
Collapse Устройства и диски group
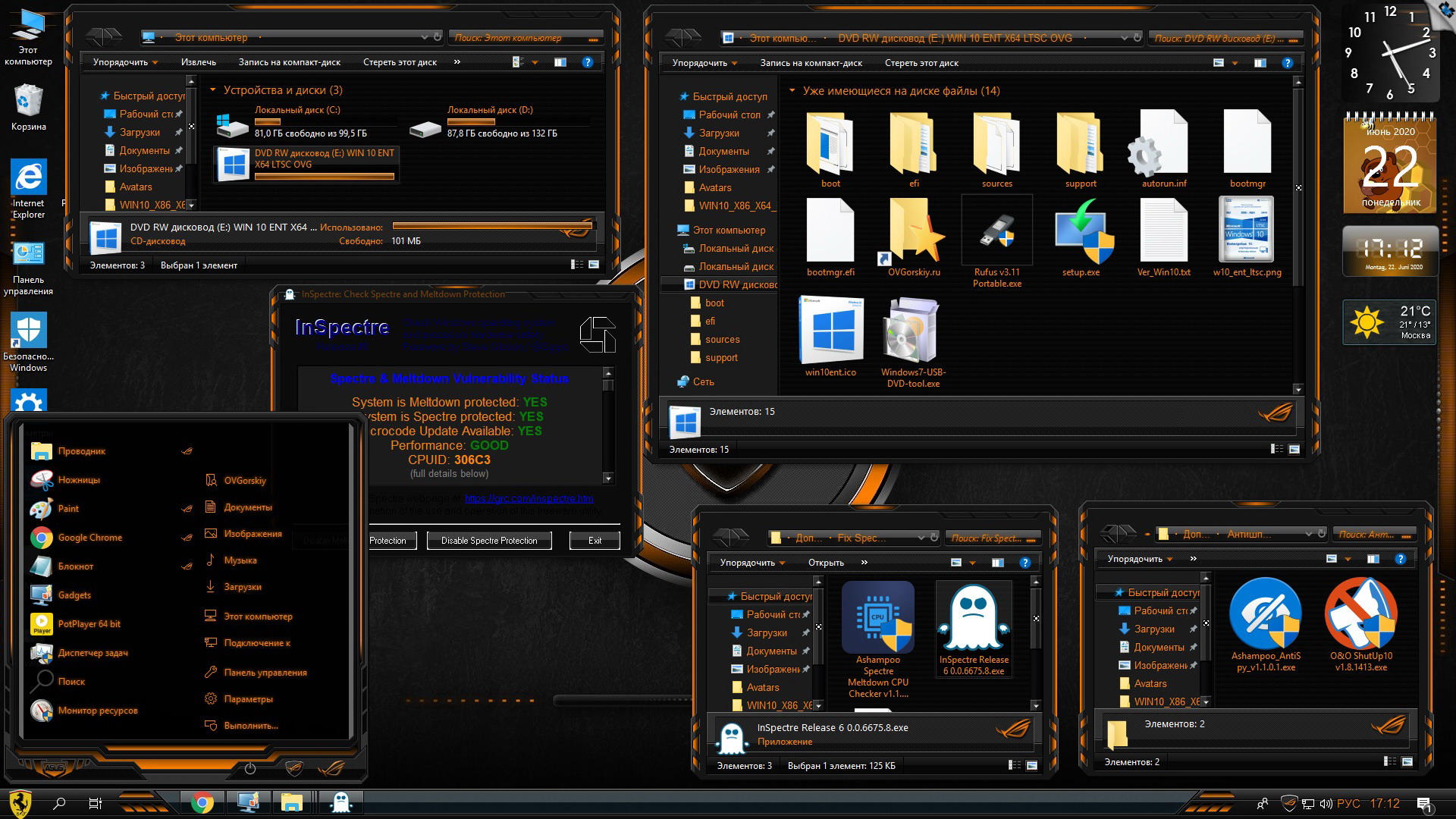pyautogui.click(x=213, y=89)
